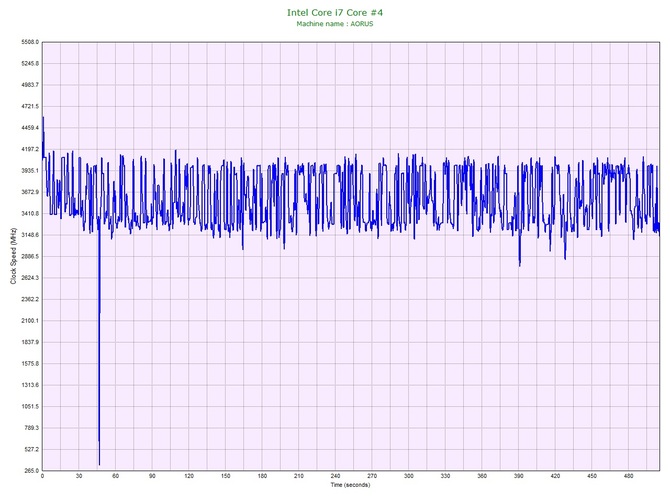Click the 527.2 y-axis value
The image size is (670, 502).
tap(31, 449)
